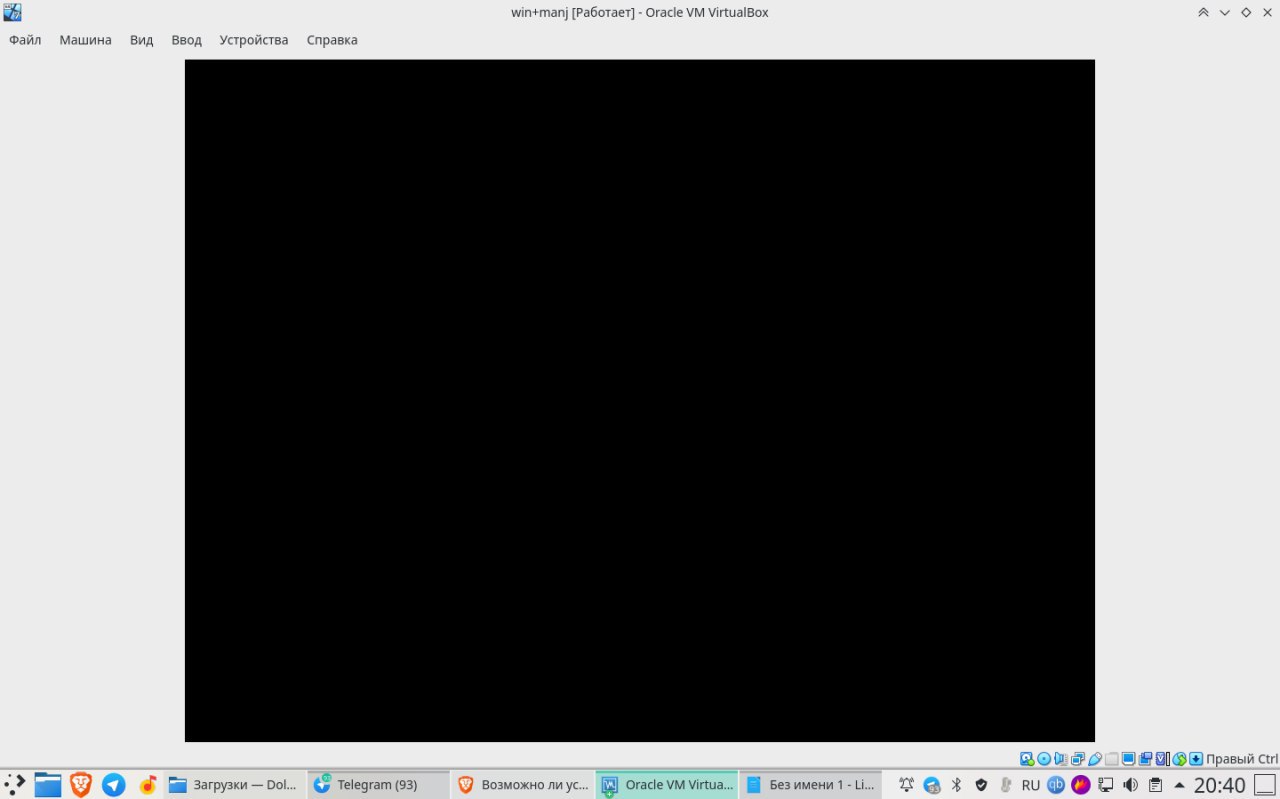Open the clipboard tray icon

(1156, 785)
